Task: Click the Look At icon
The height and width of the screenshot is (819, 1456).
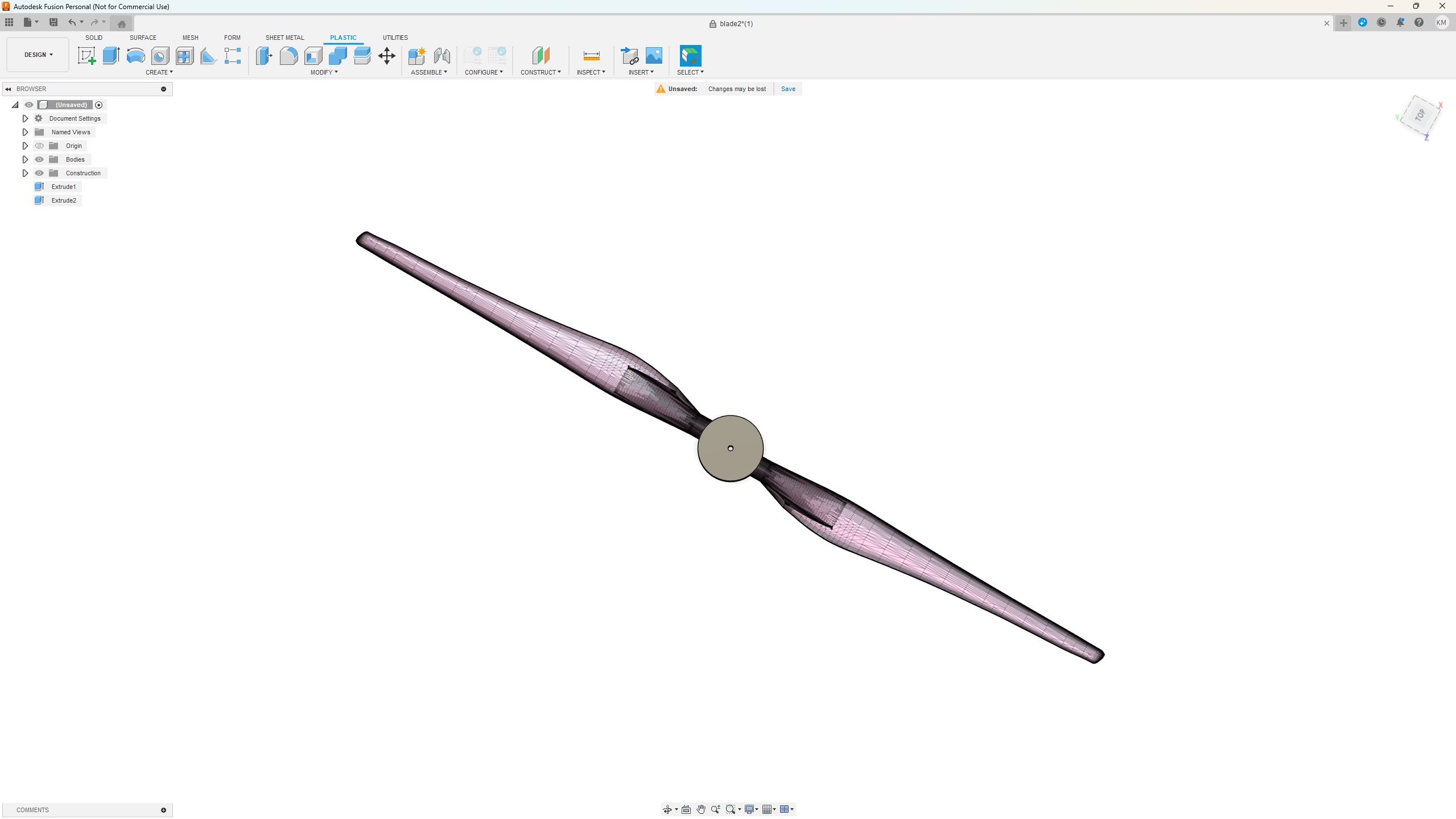Action: 686,809
